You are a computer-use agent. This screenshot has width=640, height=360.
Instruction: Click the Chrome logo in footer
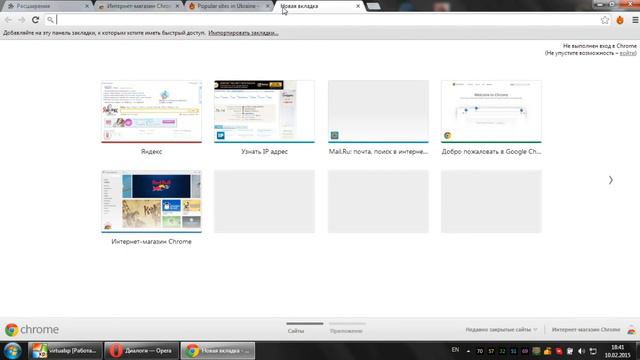coord(32,329)
